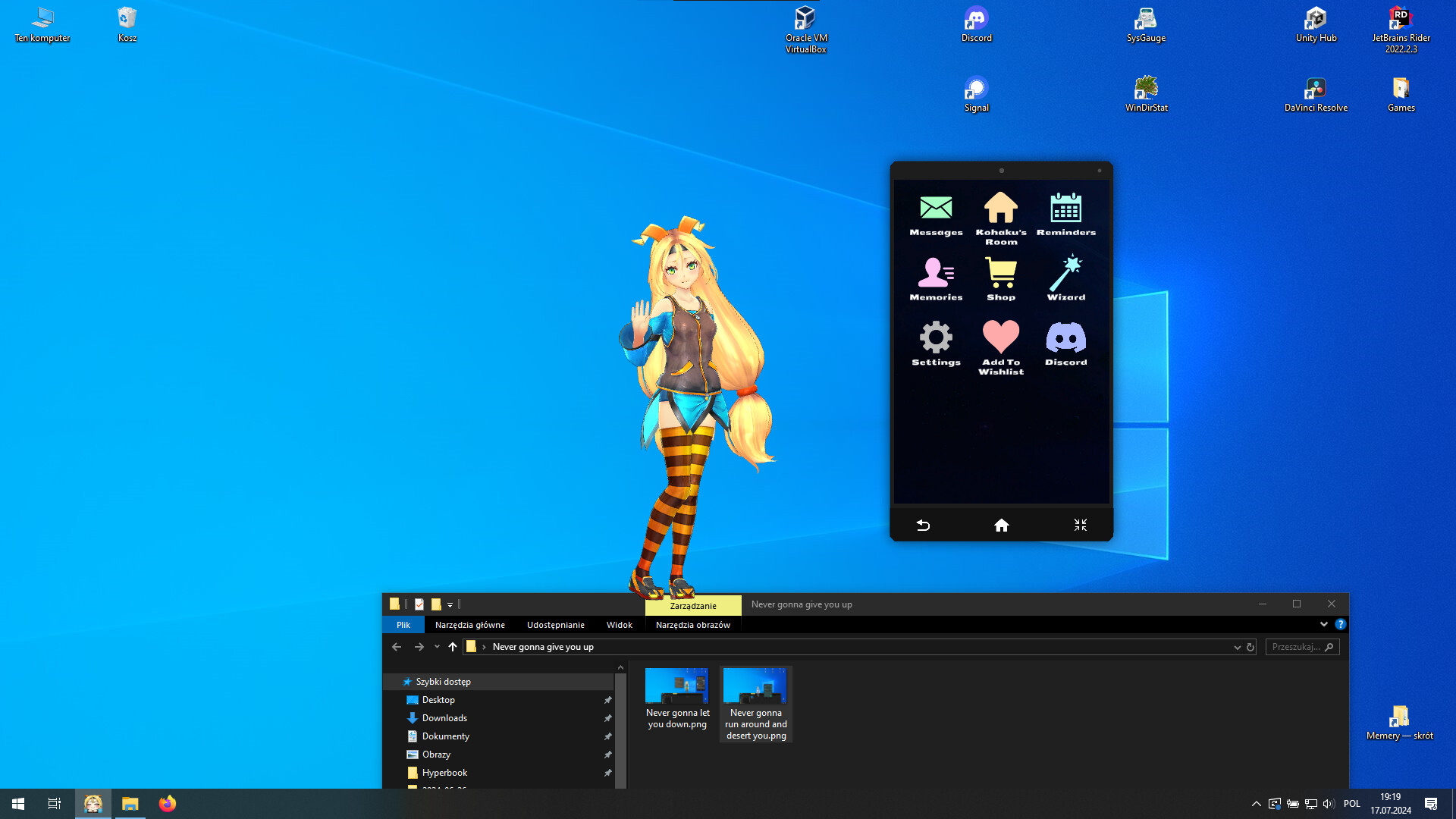This screenshot has width=1456, height=819.
Task: Unpin Downloads from Quick access
Action: pyautogui.click(x=607, y=717)
